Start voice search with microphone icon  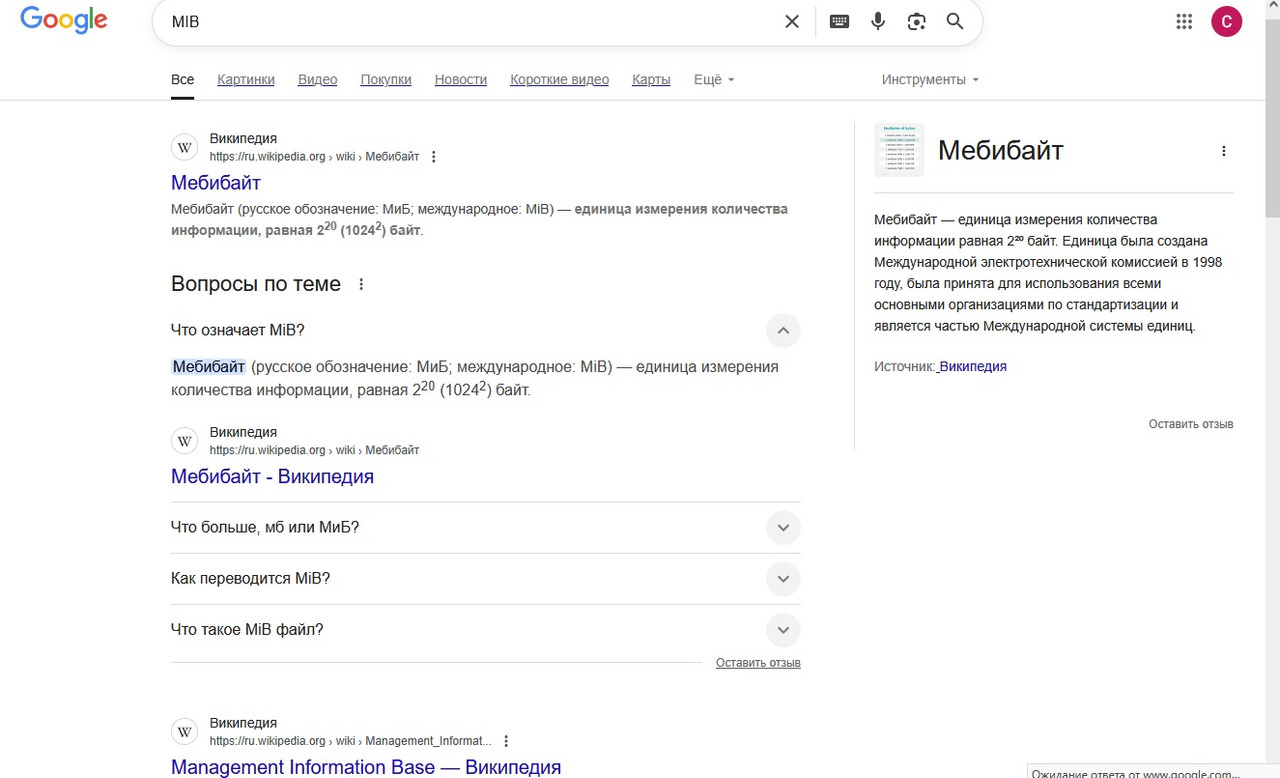(x=878, y=21)
